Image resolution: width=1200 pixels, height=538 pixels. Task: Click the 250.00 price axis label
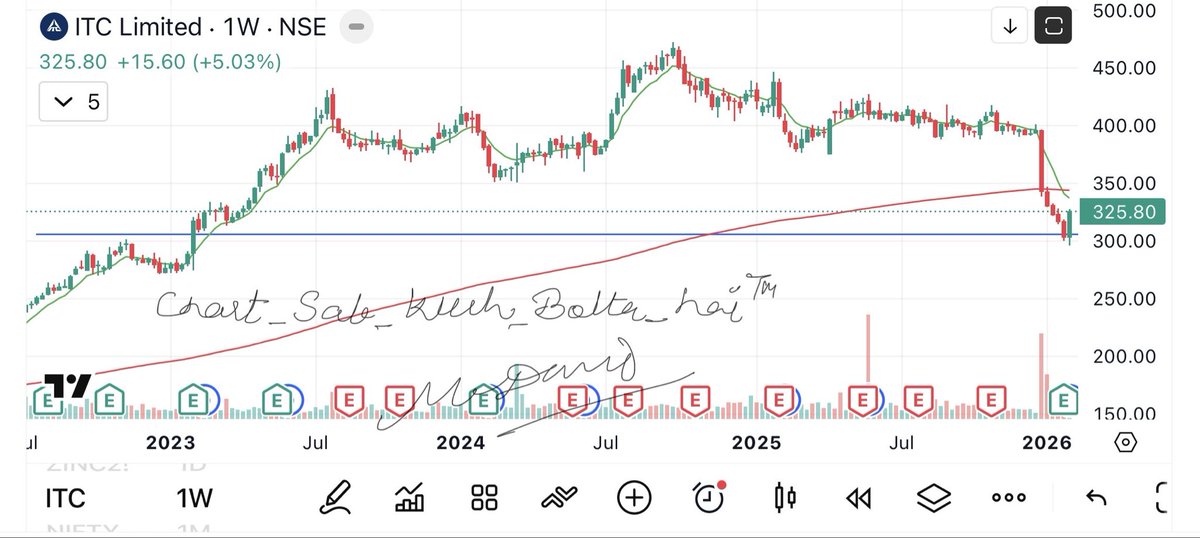coord(1124,299)
